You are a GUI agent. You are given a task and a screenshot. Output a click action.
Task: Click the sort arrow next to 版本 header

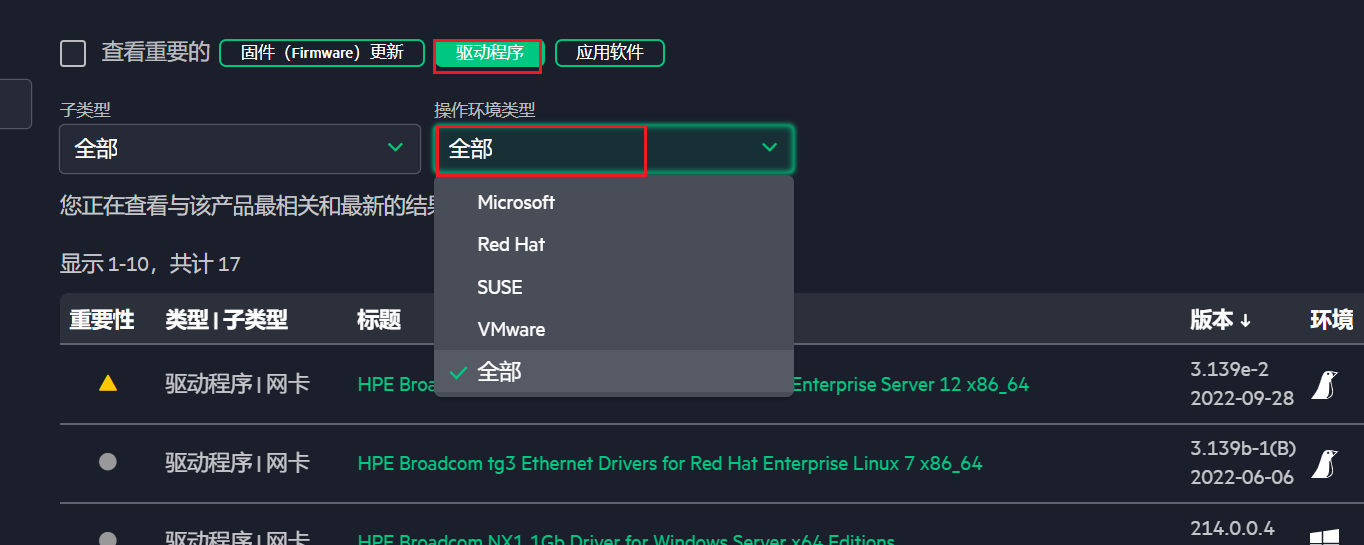coord(1245,320)
